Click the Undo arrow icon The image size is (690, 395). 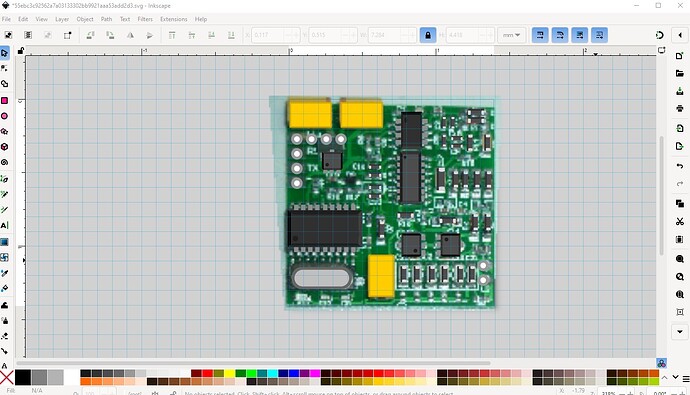pos(679,166)
